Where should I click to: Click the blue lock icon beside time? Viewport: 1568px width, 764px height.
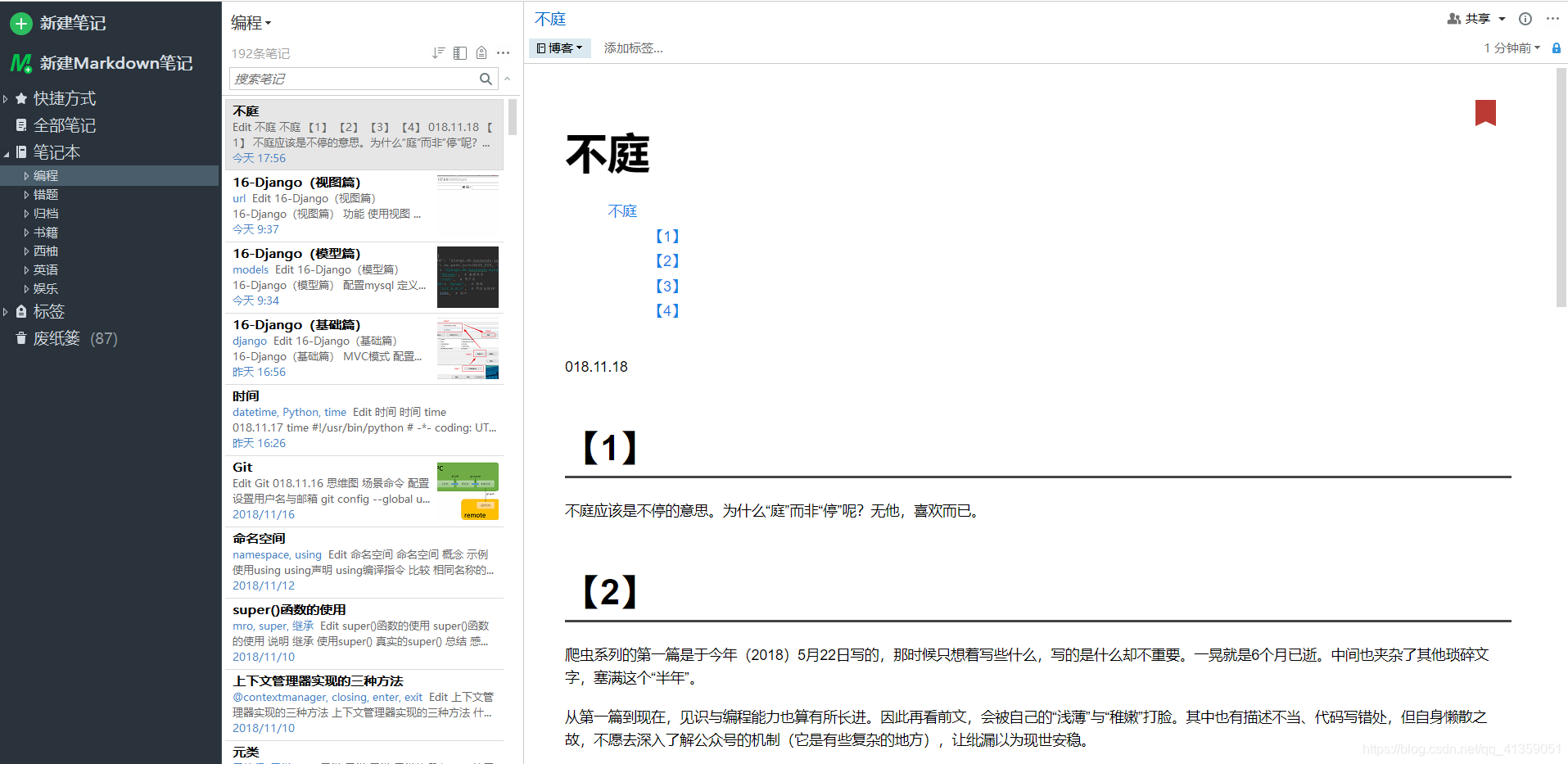pyautogui.click(x=1557, y=48)
